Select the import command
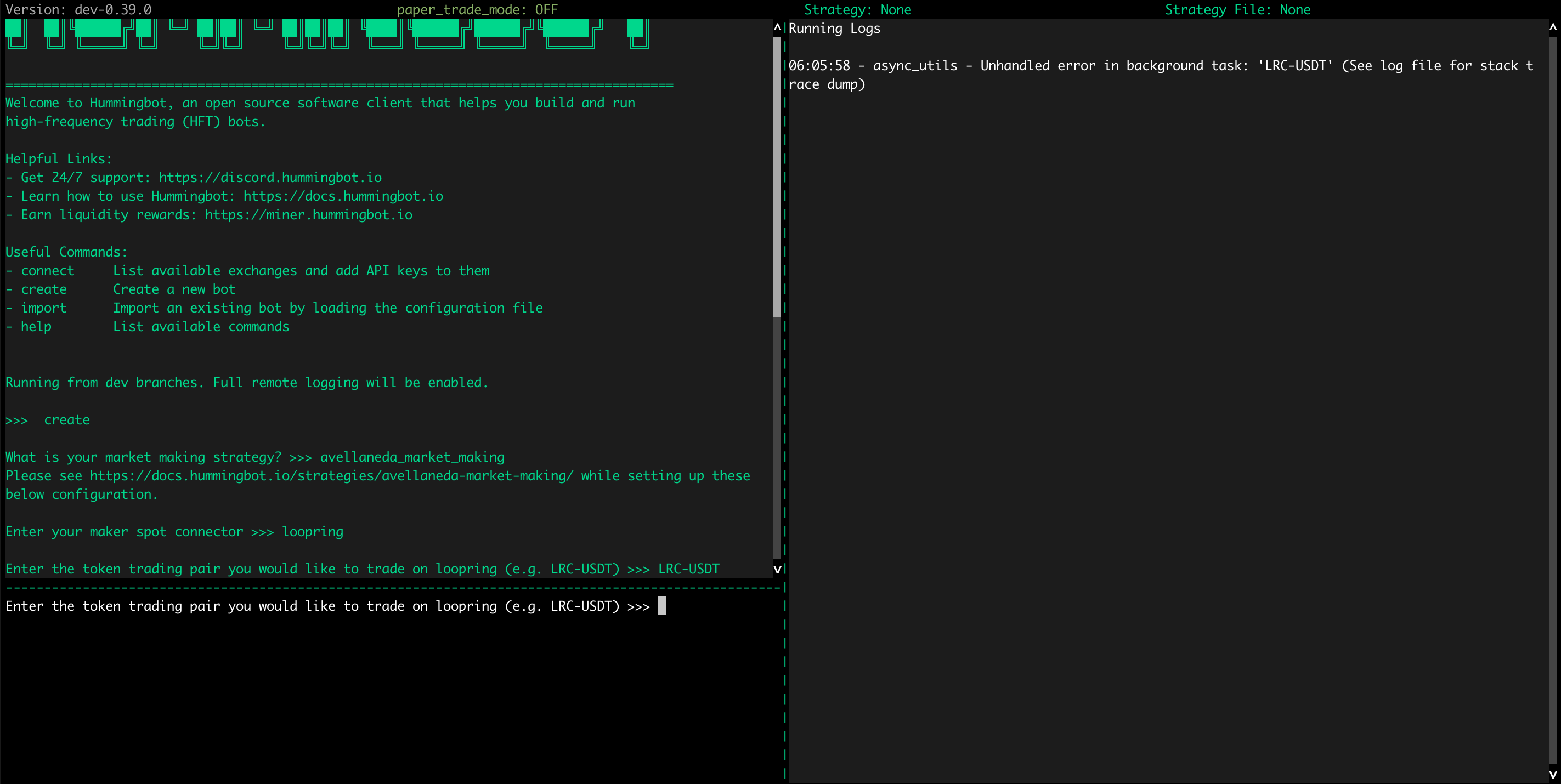This screenshot has height=784, width=1561. (x=44, y=308)
